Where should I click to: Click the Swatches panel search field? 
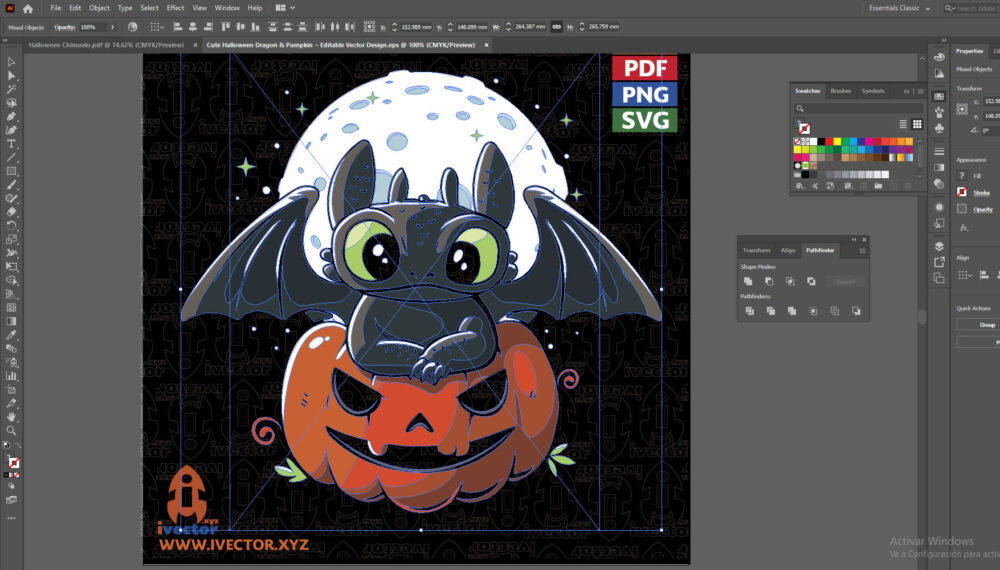(x=858, y=108)
